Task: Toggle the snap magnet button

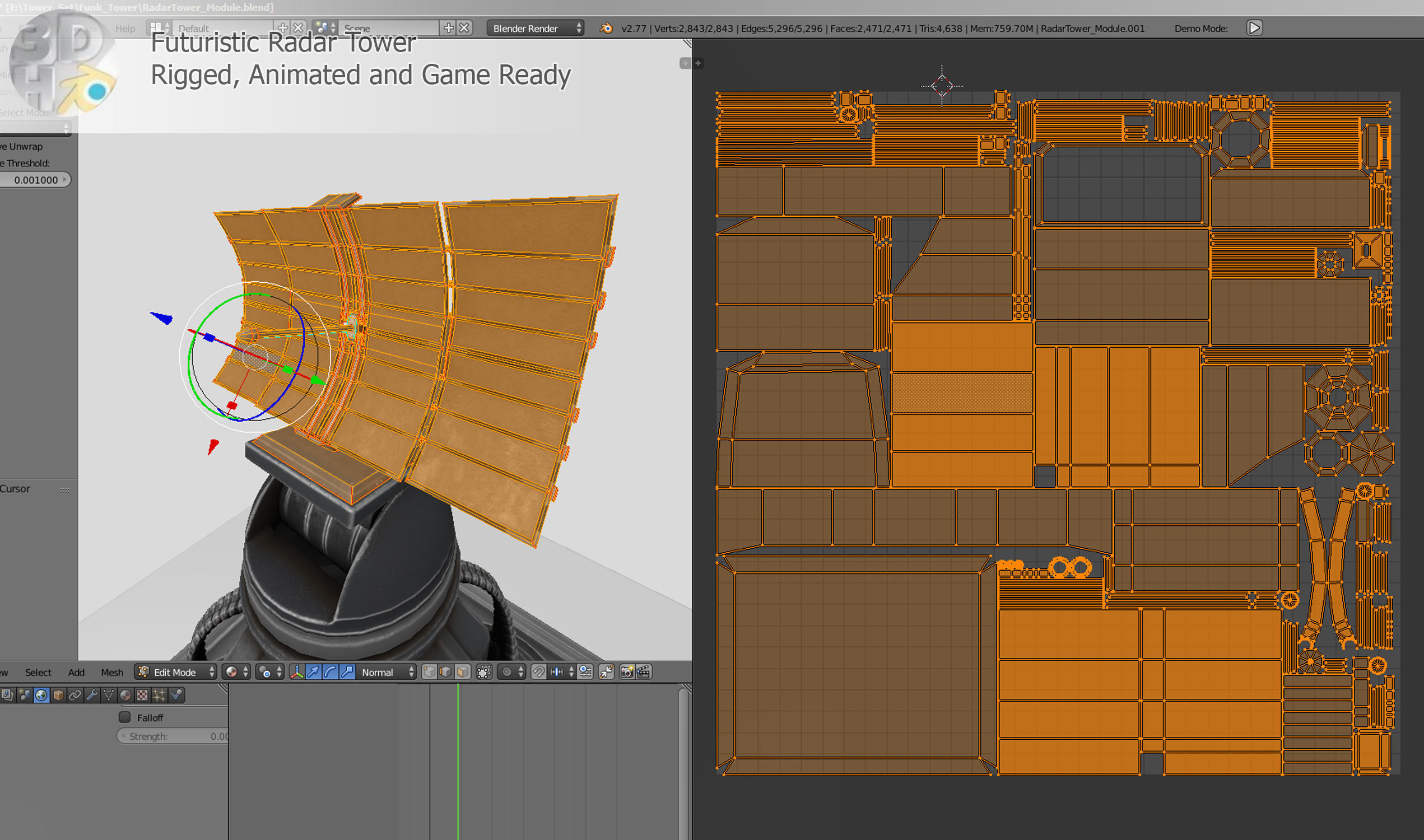Action: (x=538, y=672)
